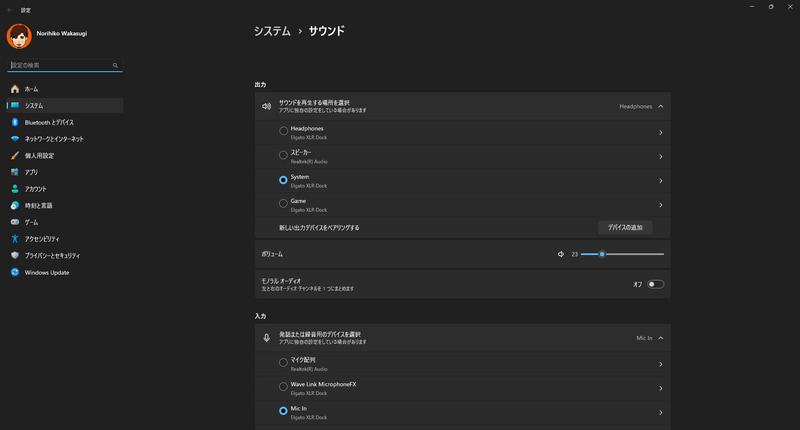Open アカウント settings page

[65, 189]
